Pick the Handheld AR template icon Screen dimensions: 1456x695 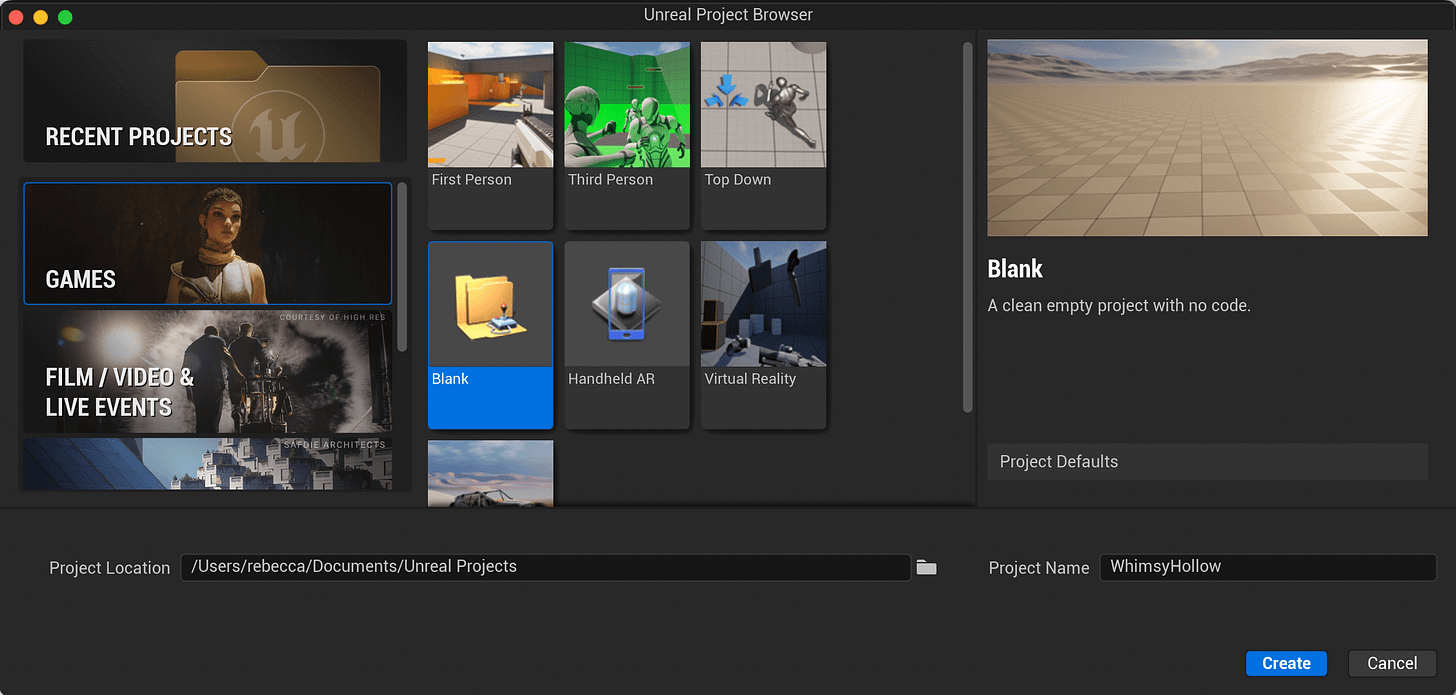(627, 304)
